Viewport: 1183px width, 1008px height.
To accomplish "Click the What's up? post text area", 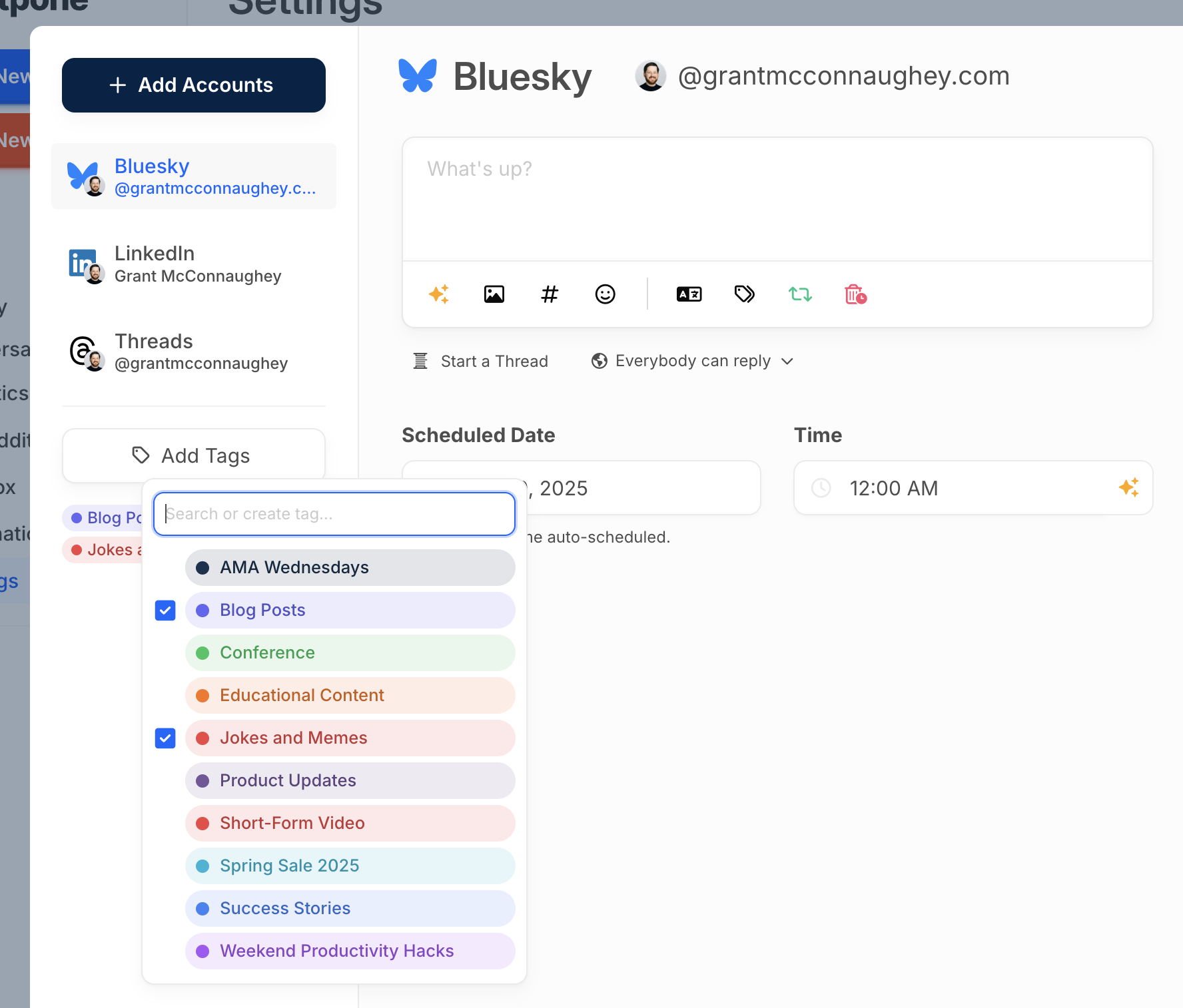I will 777,199.
